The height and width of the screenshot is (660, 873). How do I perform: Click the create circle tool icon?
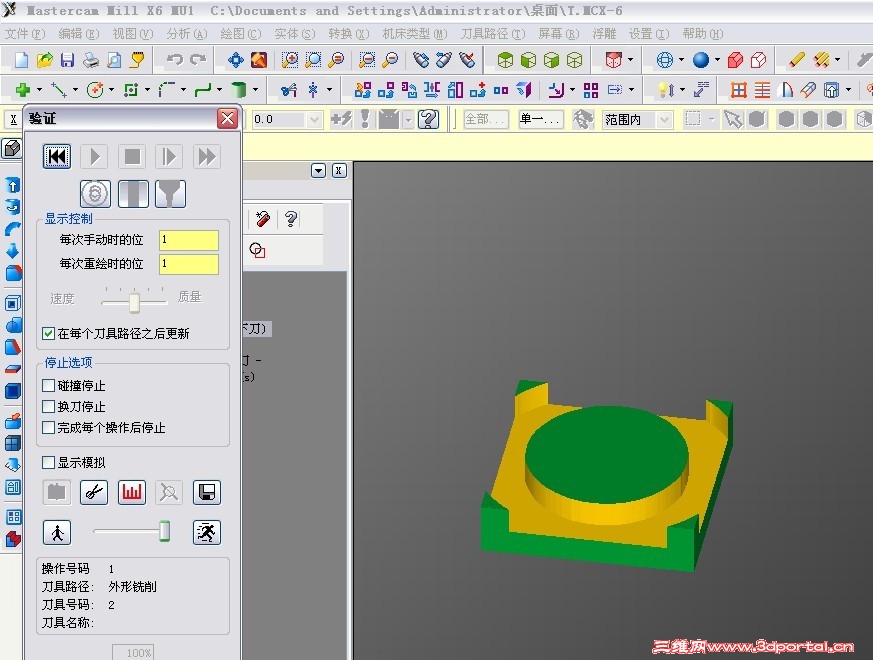[95, 90]
